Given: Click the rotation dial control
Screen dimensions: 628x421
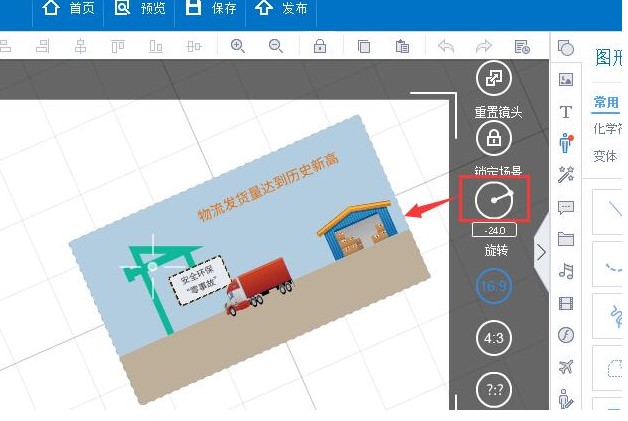Looking at the screenshot, I should [x=493, y=200].
